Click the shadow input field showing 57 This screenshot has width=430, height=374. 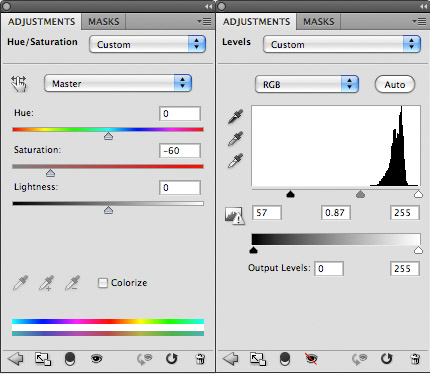[267, 213]
